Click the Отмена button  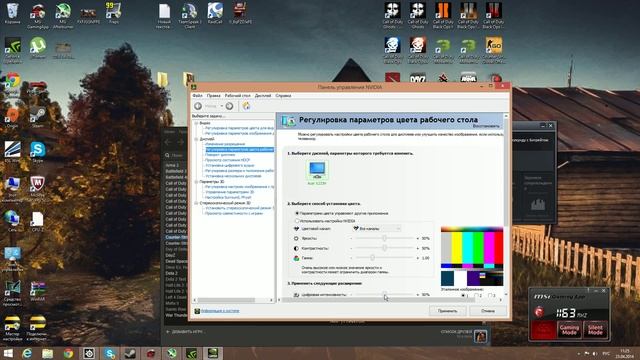click(x=488, y=311)
